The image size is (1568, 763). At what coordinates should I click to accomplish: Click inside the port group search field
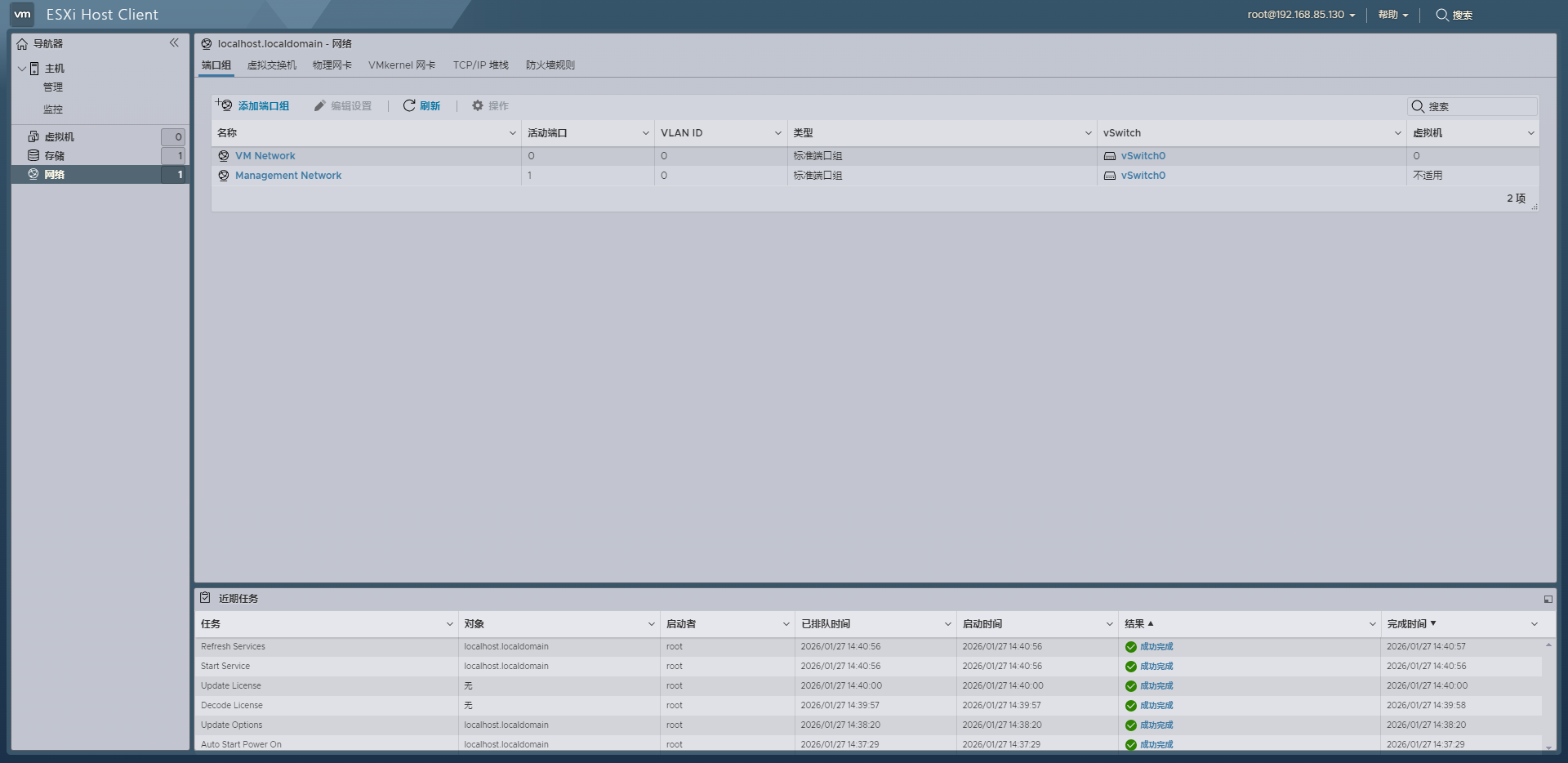(1478, 106)
